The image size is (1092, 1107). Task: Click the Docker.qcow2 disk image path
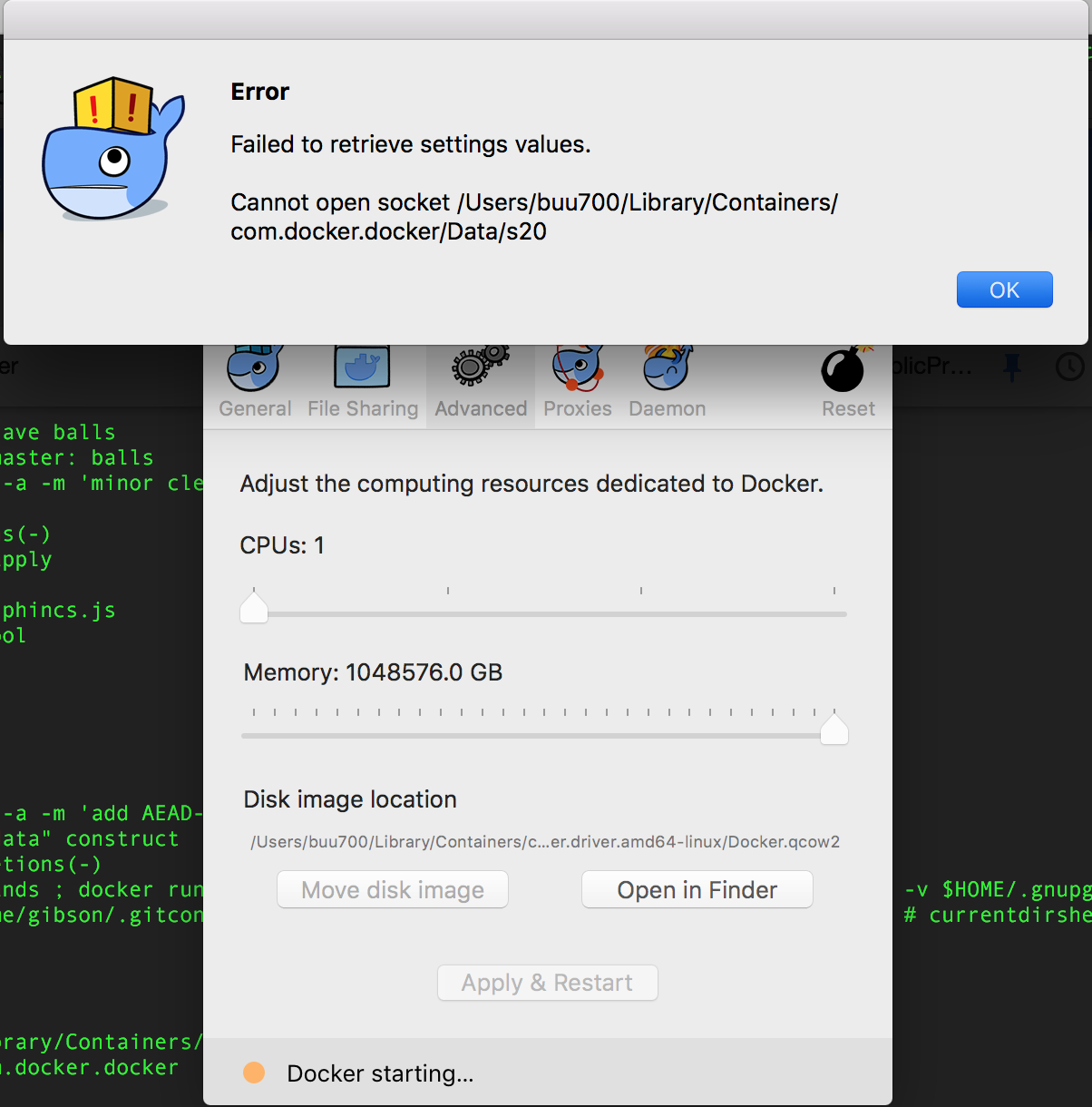tap(545, 842)
